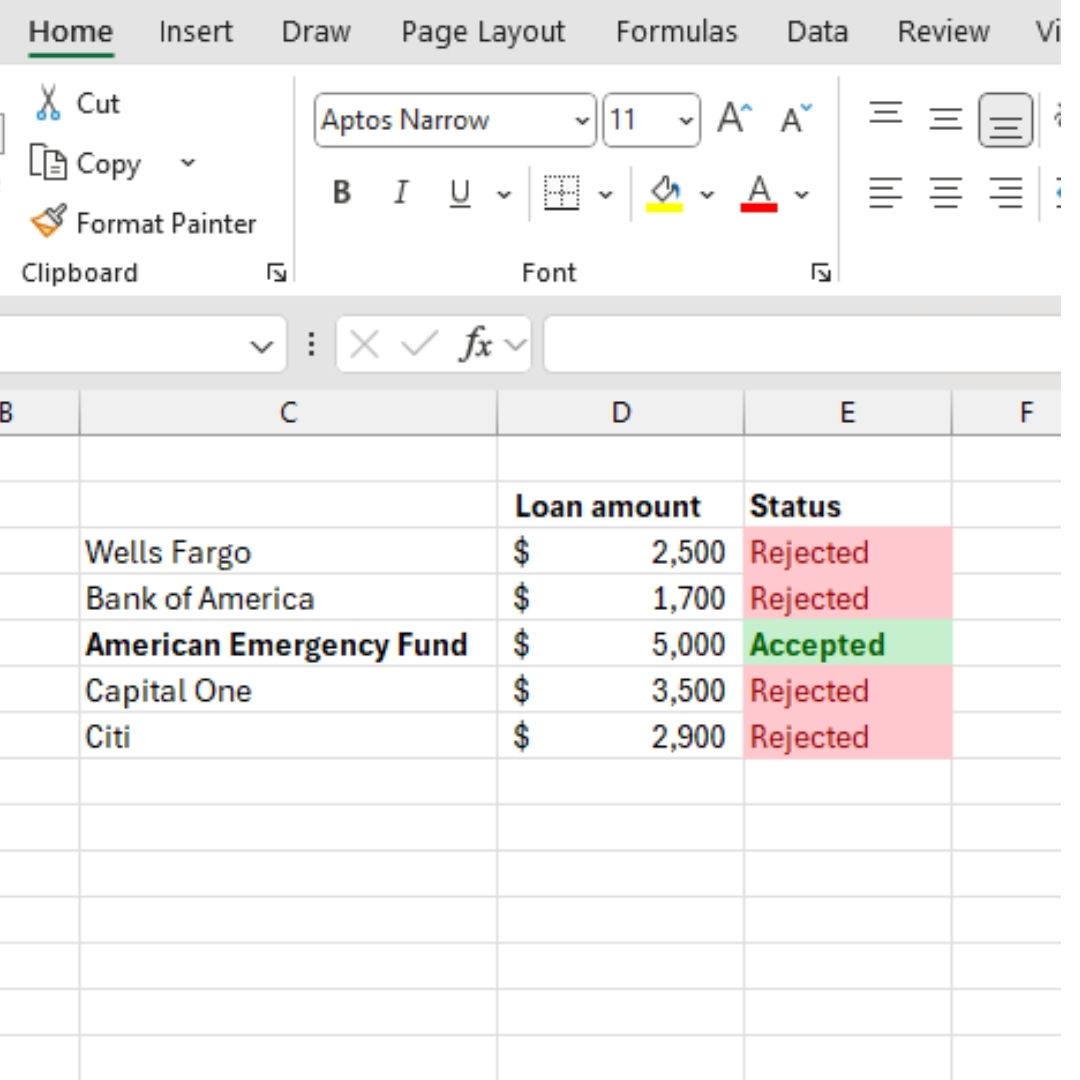1080x1080 pixels.
Task: Toggle Italic formatting
Action: (x=401, y=192)
